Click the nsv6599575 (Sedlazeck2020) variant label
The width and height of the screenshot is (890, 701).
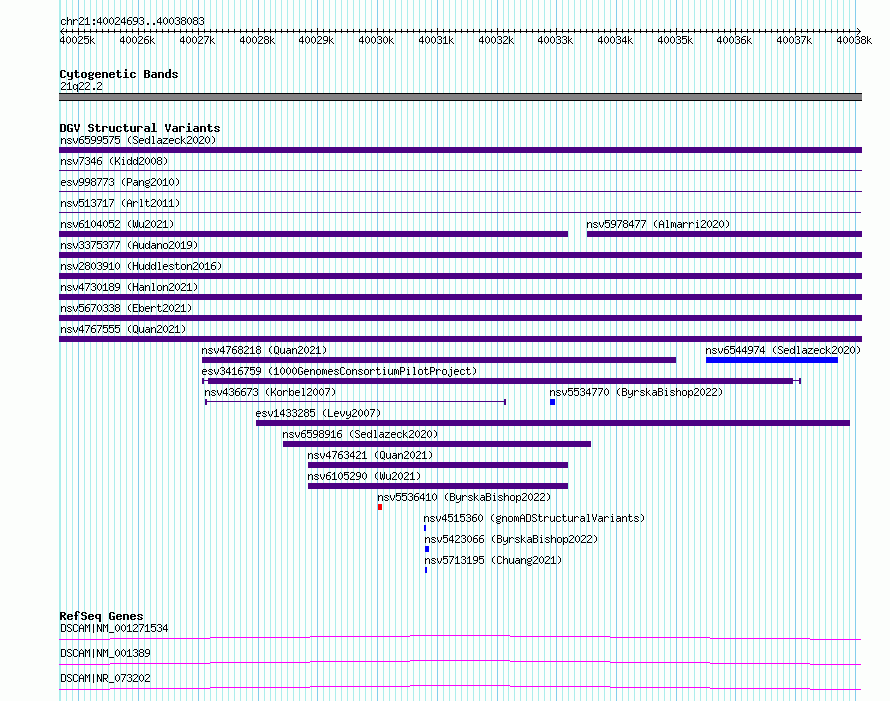(x=138, y=140)
